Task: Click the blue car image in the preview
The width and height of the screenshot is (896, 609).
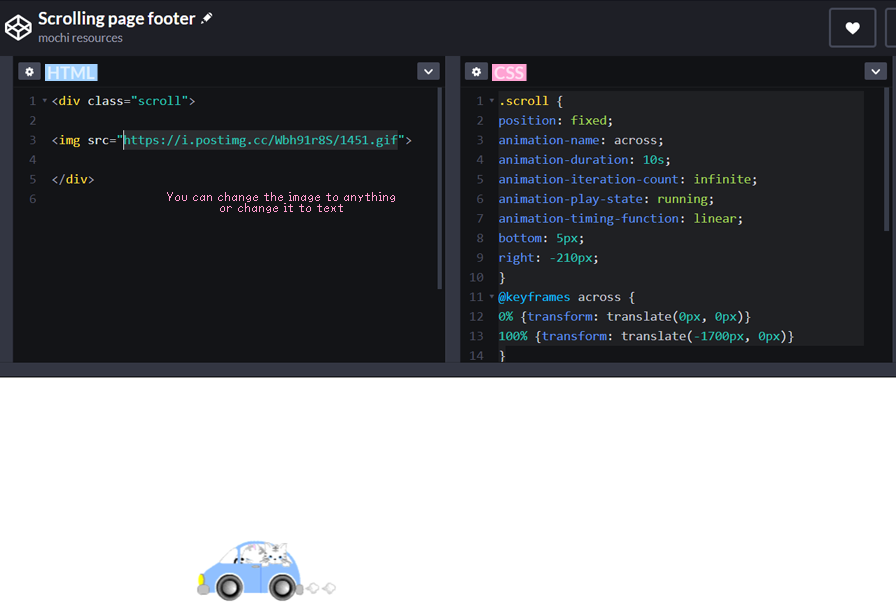Action: [x=250, y=570]
